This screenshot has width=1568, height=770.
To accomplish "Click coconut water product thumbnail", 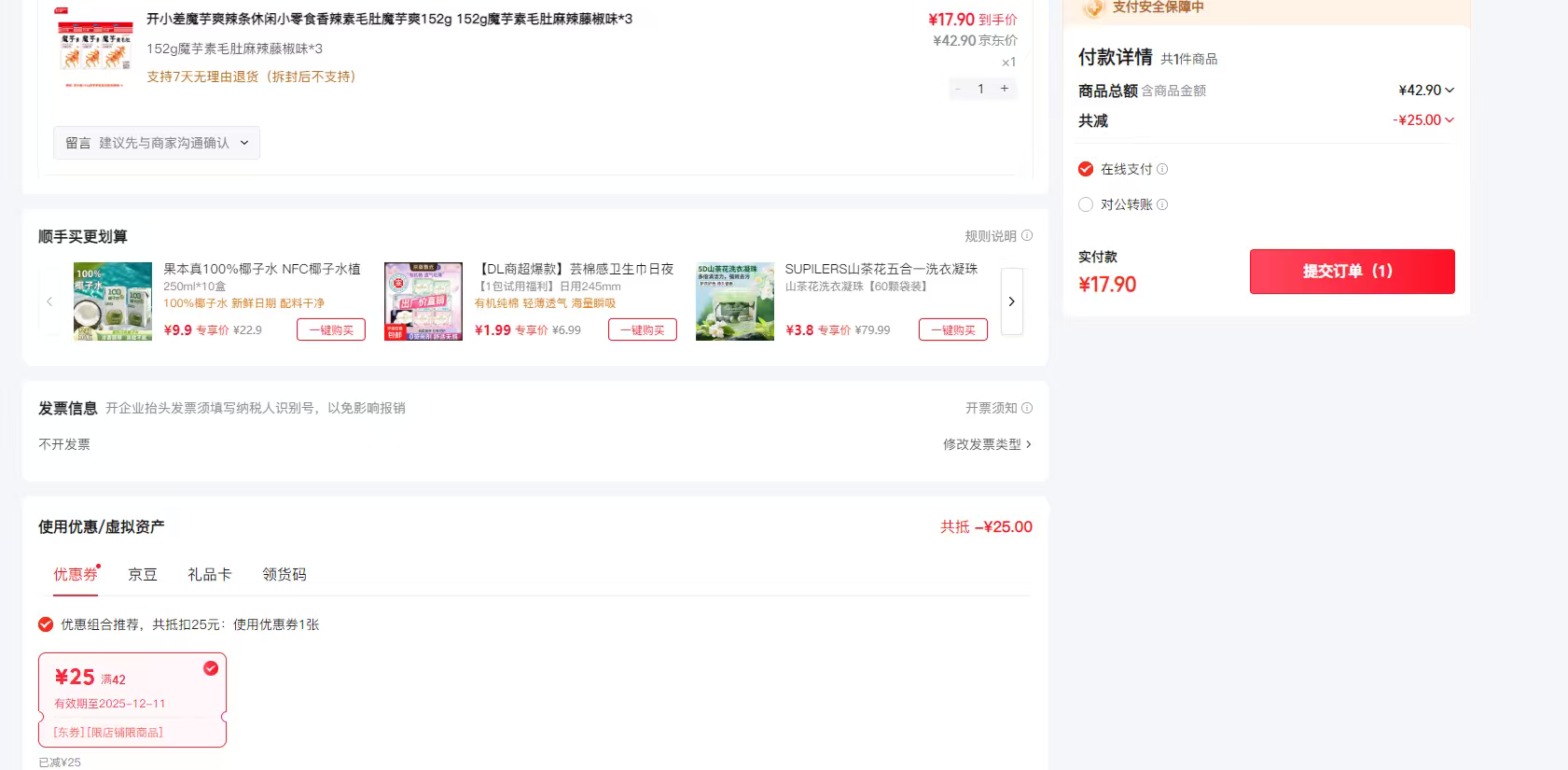I will click(113, 301).
